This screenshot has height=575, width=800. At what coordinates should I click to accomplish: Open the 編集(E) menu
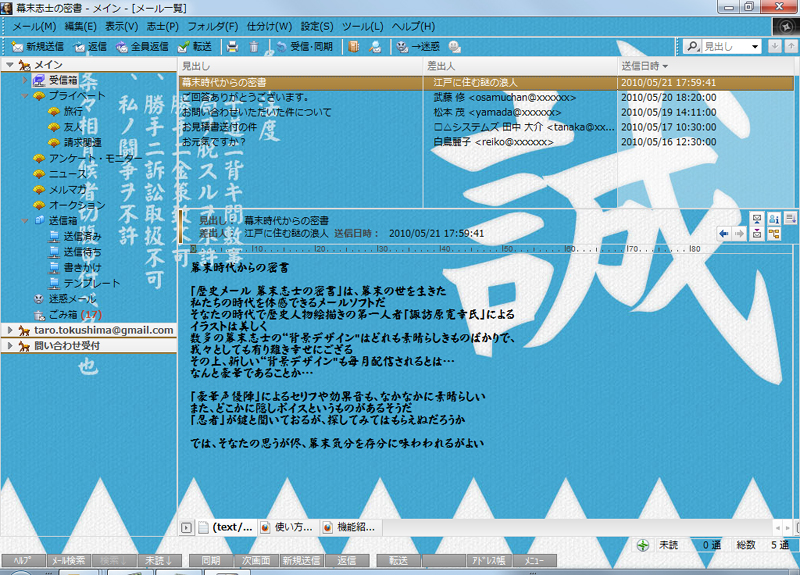coord(81,27)
